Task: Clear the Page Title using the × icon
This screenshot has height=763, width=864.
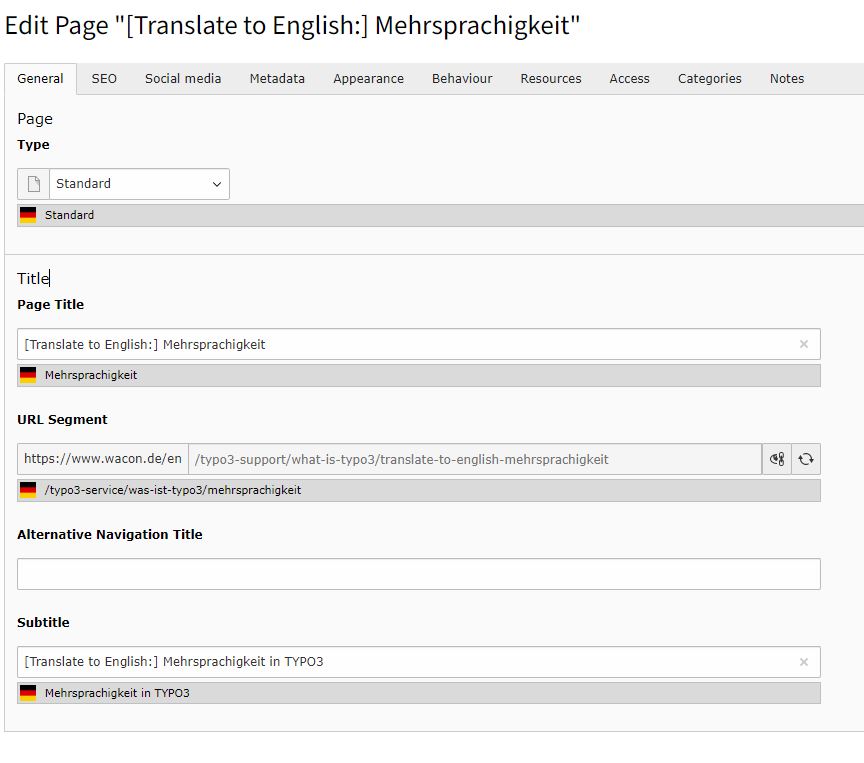Action: 804,344
